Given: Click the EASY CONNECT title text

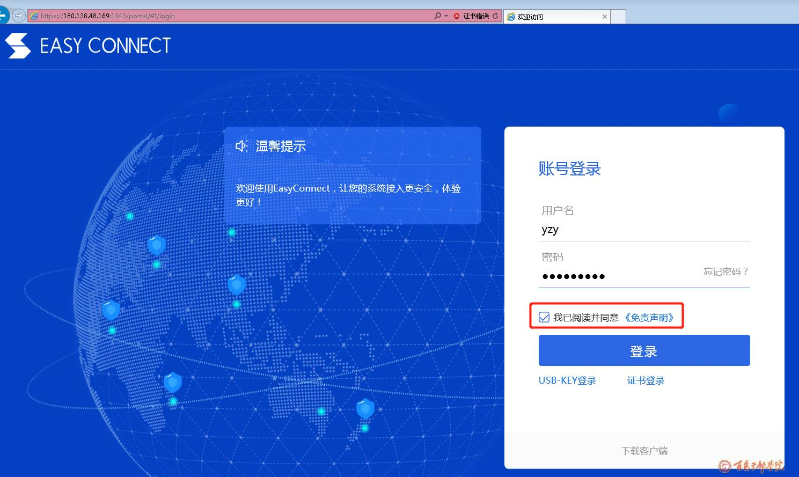Looking at the screenshot, I should click(105, 46).
